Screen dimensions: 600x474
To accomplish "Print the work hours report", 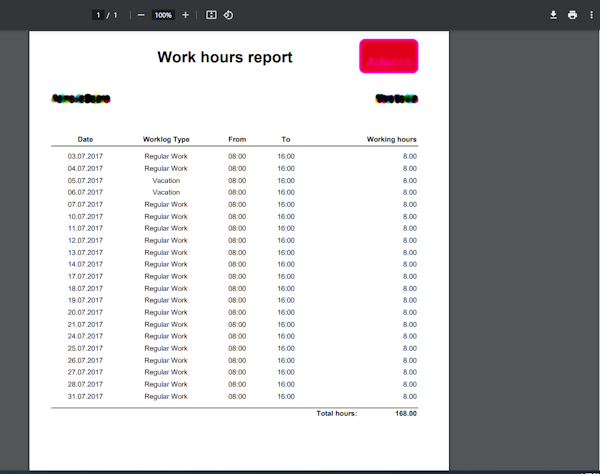I will pos(572,15).
